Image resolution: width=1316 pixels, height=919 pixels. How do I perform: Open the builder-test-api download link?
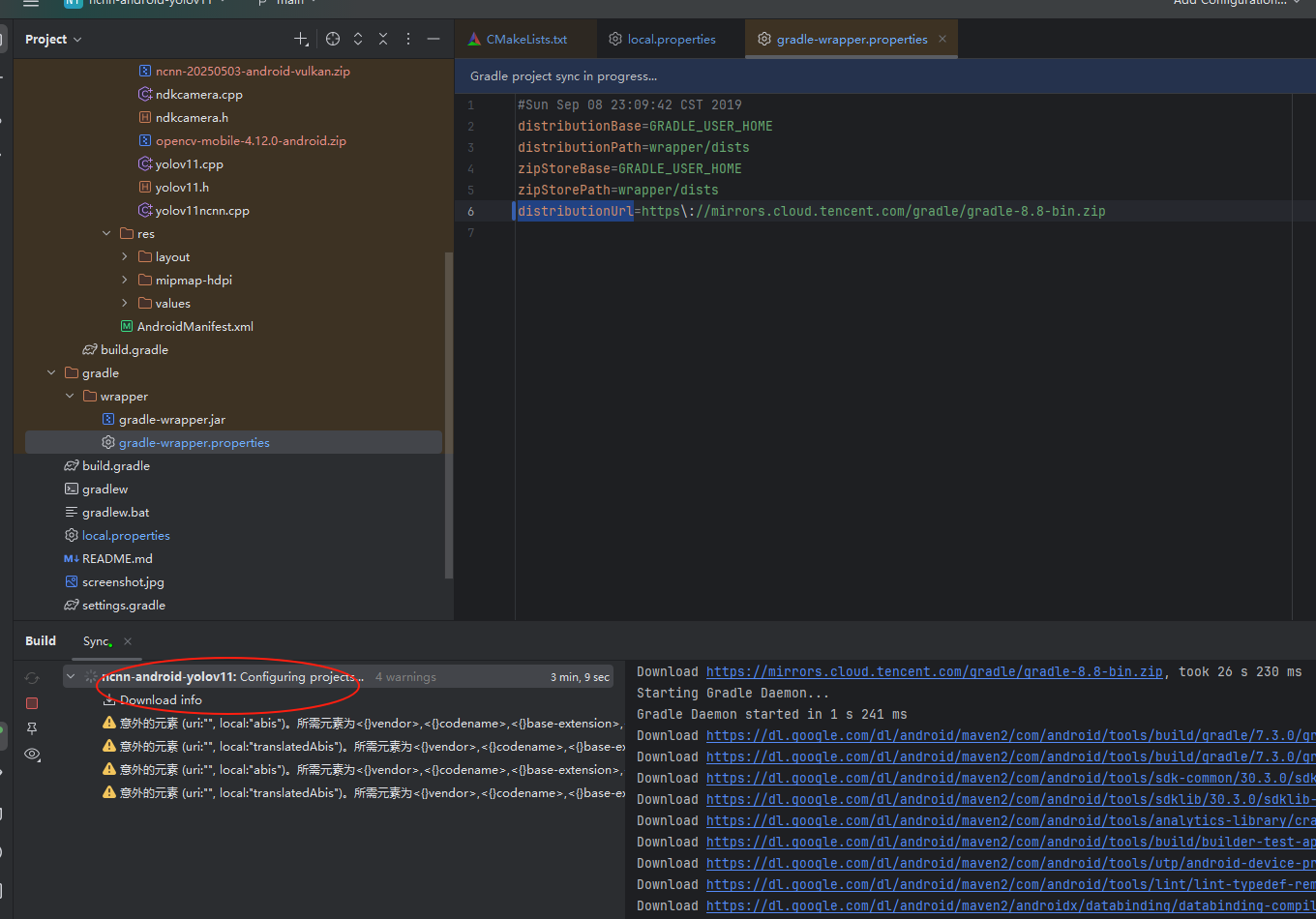click(x=1010, y=842)
